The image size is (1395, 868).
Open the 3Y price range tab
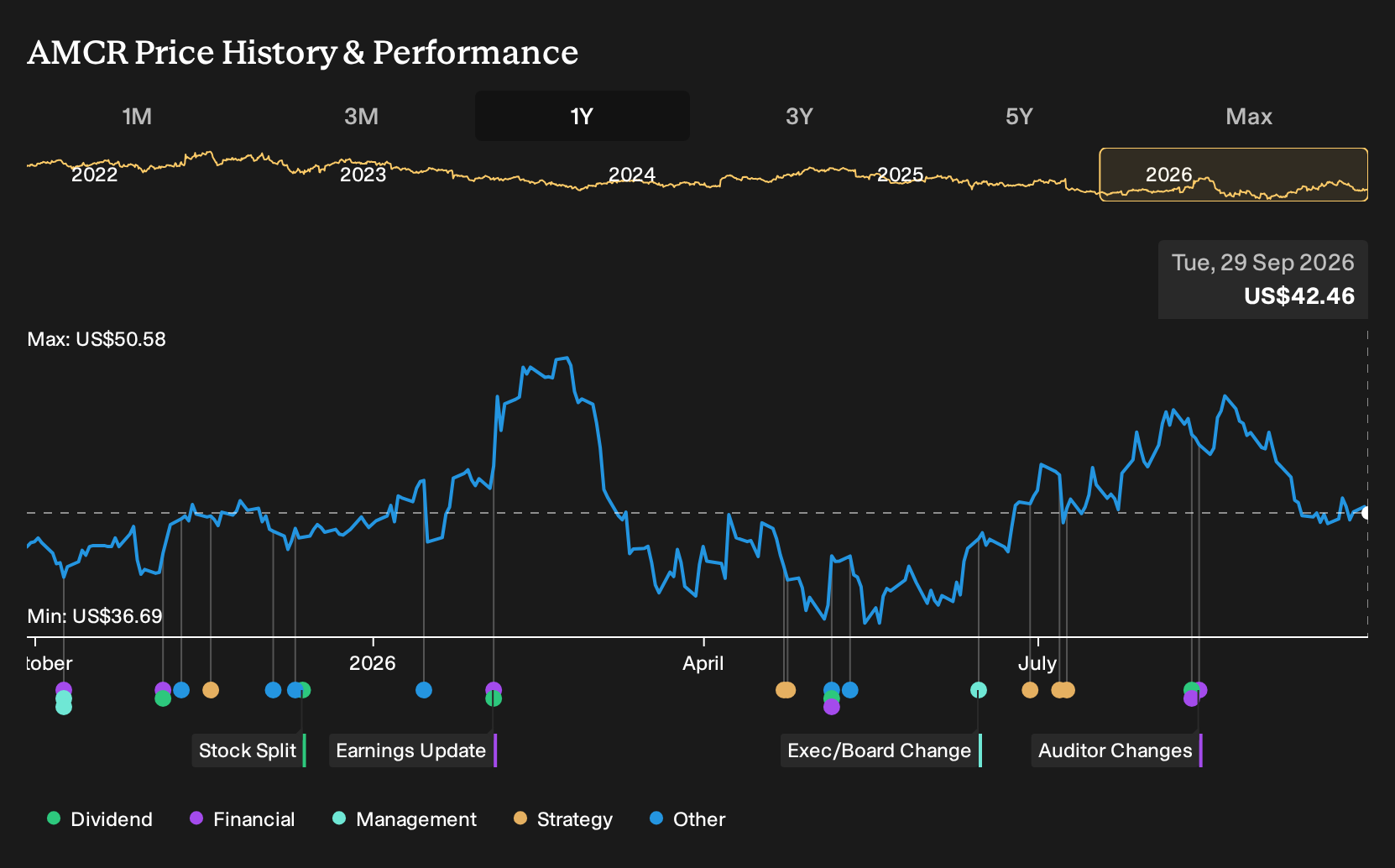click(799, 116)
